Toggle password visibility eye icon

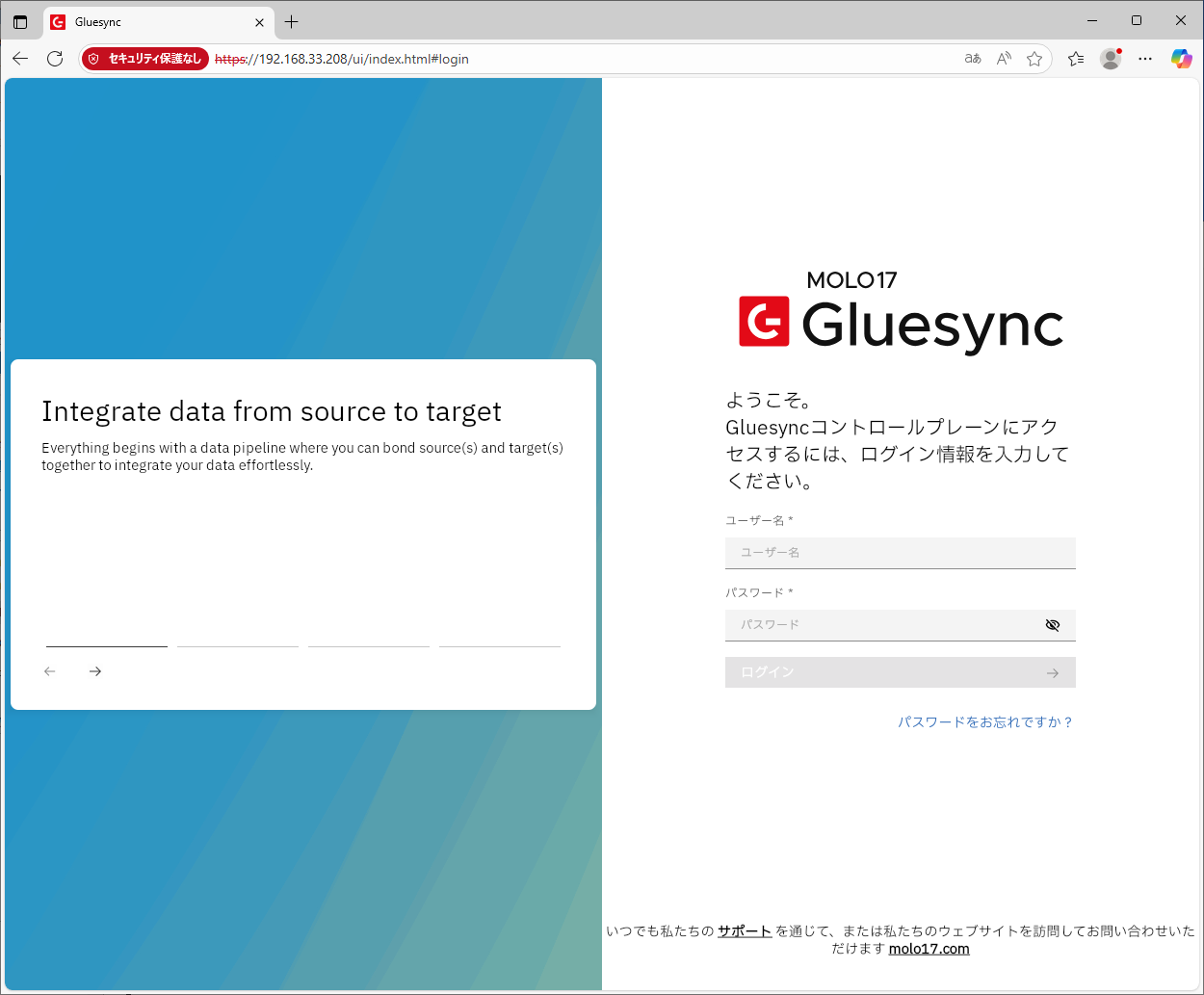click(x=1052, y=625)
